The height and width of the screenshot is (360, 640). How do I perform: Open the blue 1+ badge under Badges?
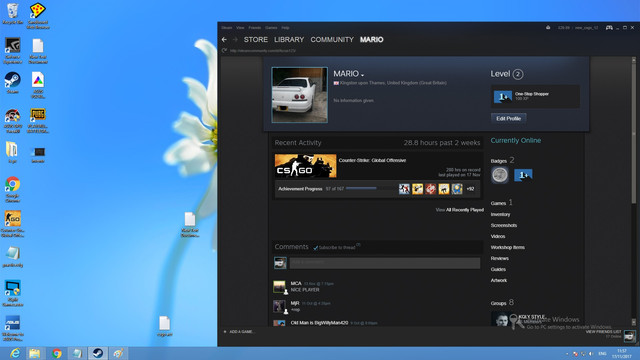click(x=523, y=175)
